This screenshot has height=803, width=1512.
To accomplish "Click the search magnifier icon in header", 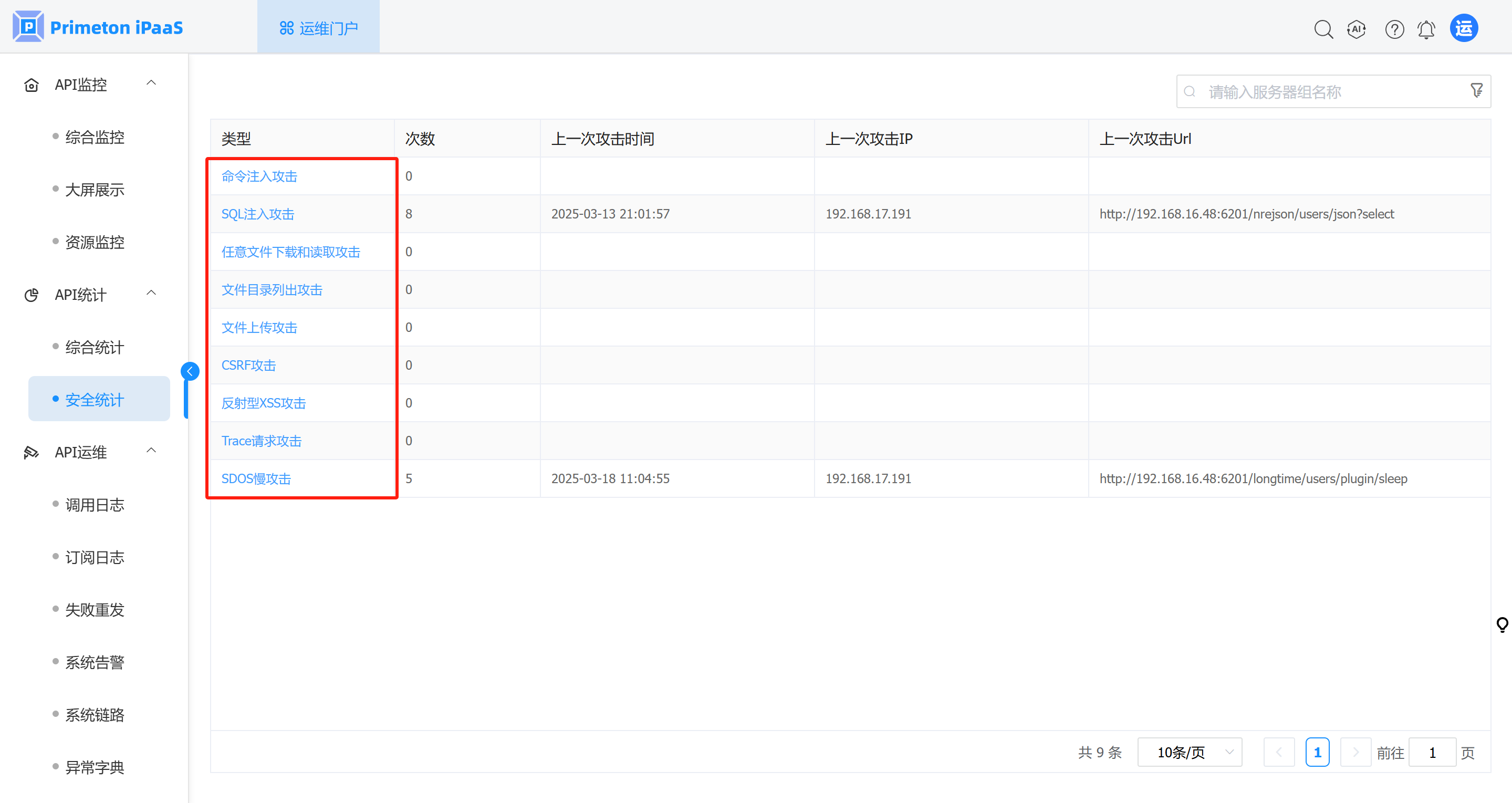I will pos(1323,29).
